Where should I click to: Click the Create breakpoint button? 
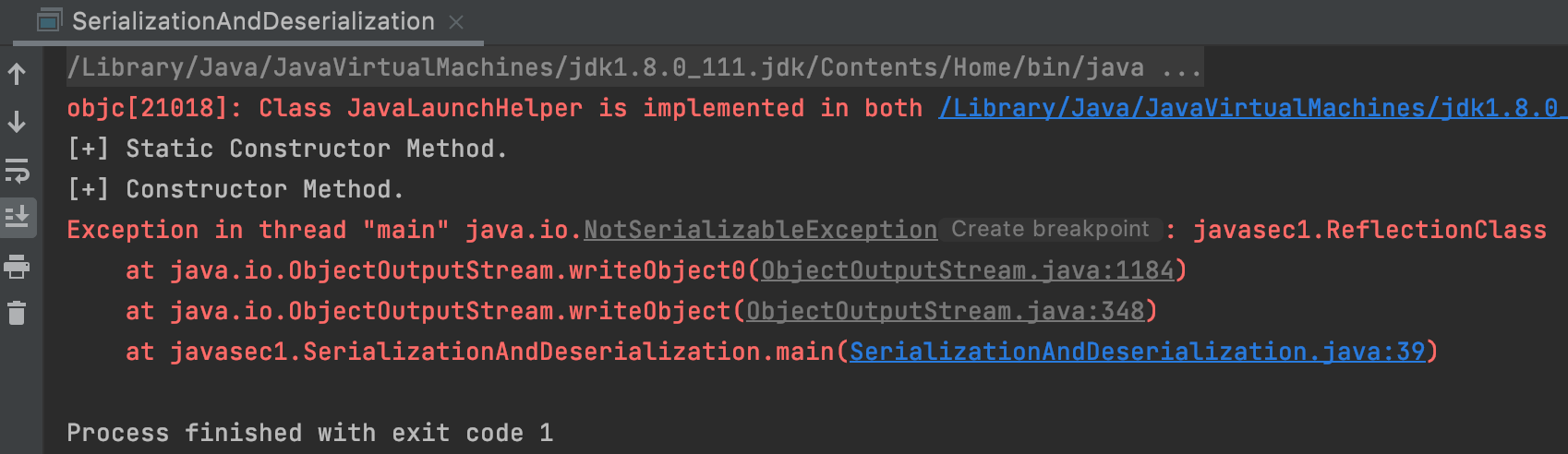(1050, 230)
